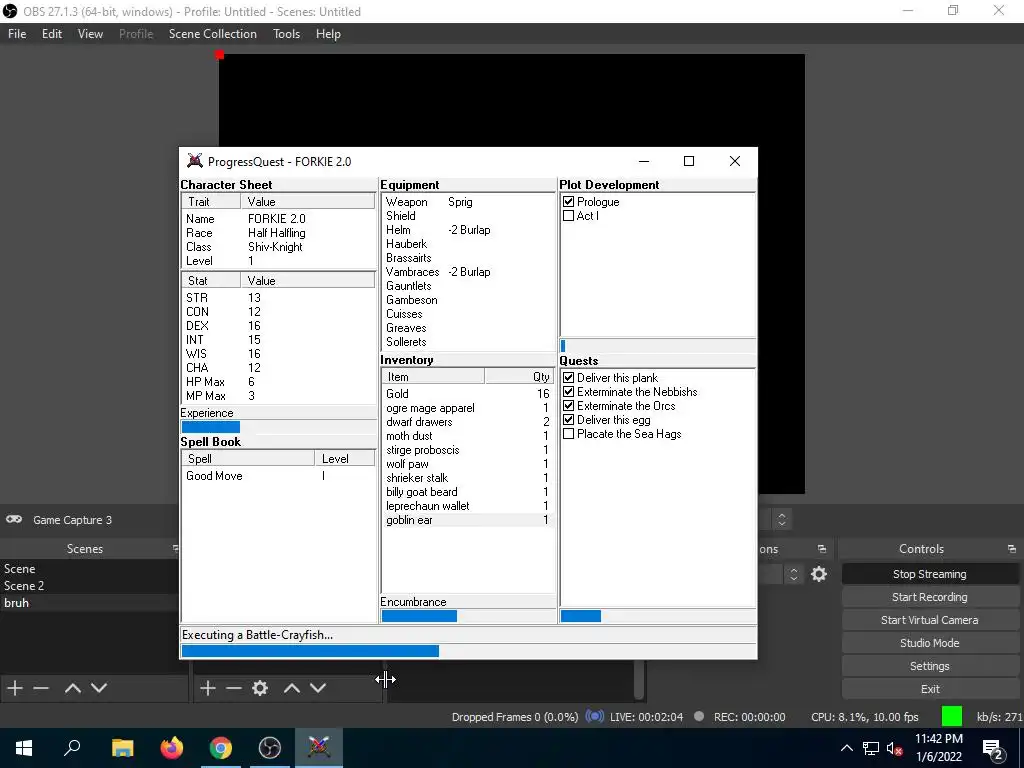Viewport: 1024px width, 768px height.
Task: Click the Spell column header
Action: [x=248, y=458]
